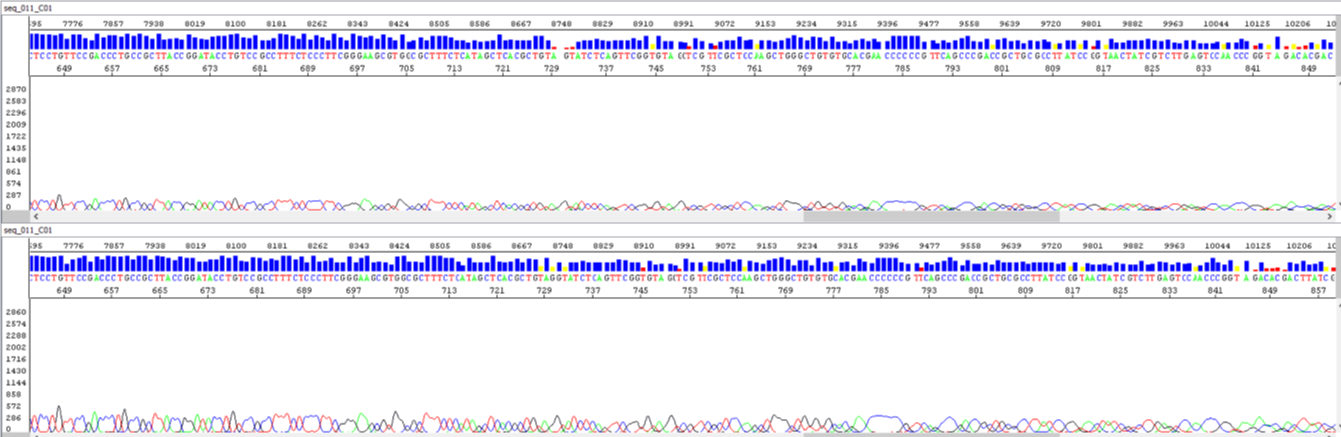Screen dimensions: 1341x437
Task: Click yellow quality bar near position 745, top panel
Action: [652, 46]
